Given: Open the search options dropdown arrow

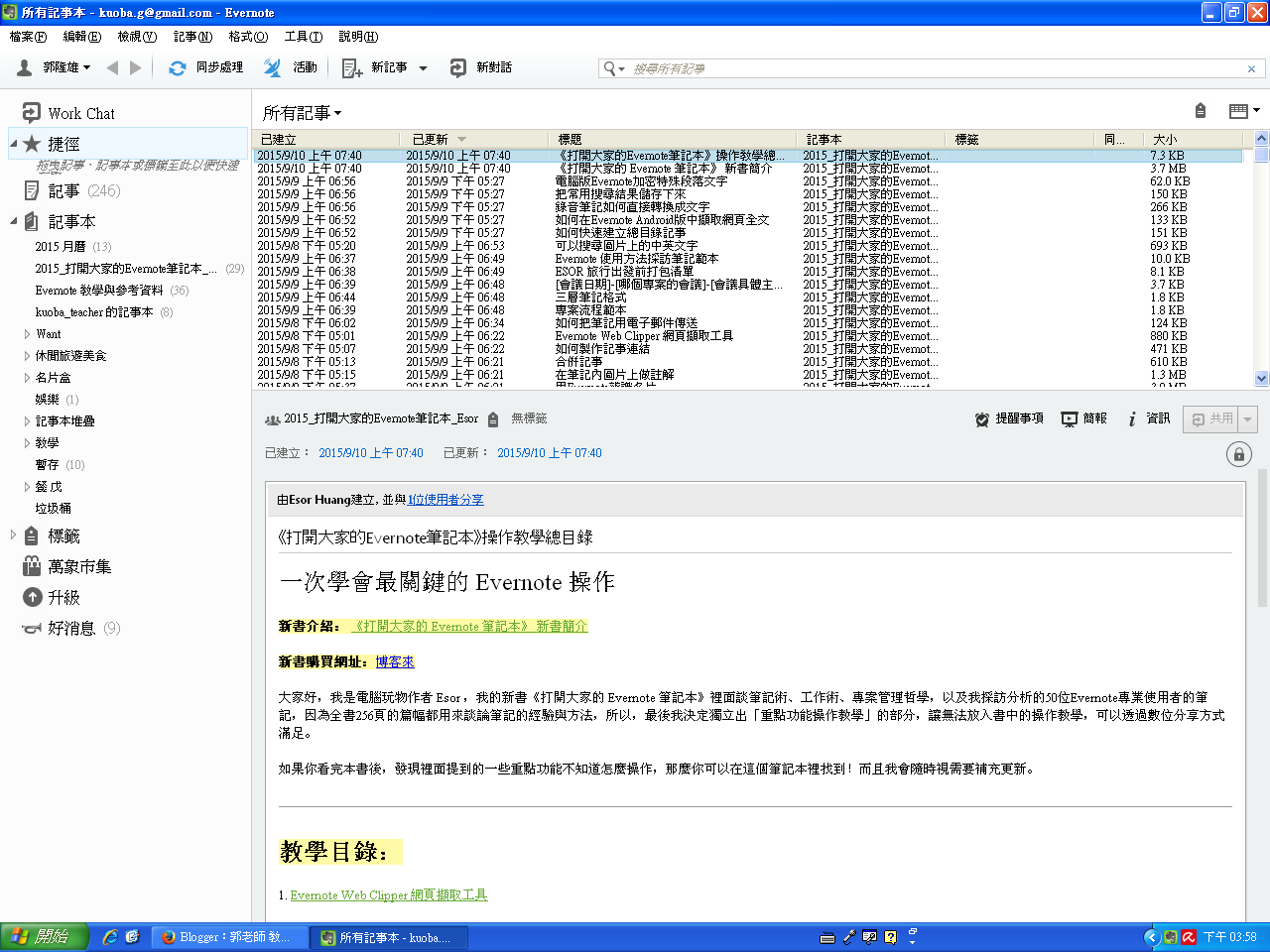Looking at the screenshot, I should pyautogui.click(x=621, y=69).
